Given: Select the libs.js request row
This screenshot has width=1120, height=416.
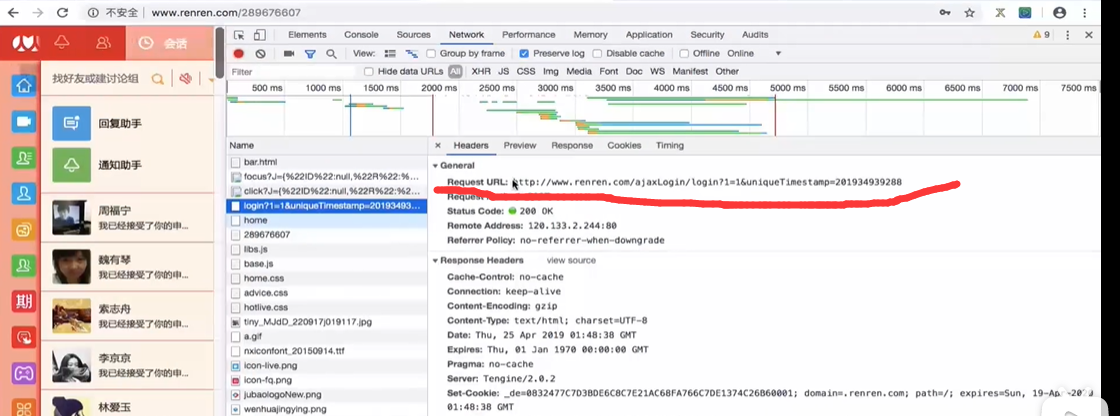Looking at the screenshot, I should click(x=327, y=249).
